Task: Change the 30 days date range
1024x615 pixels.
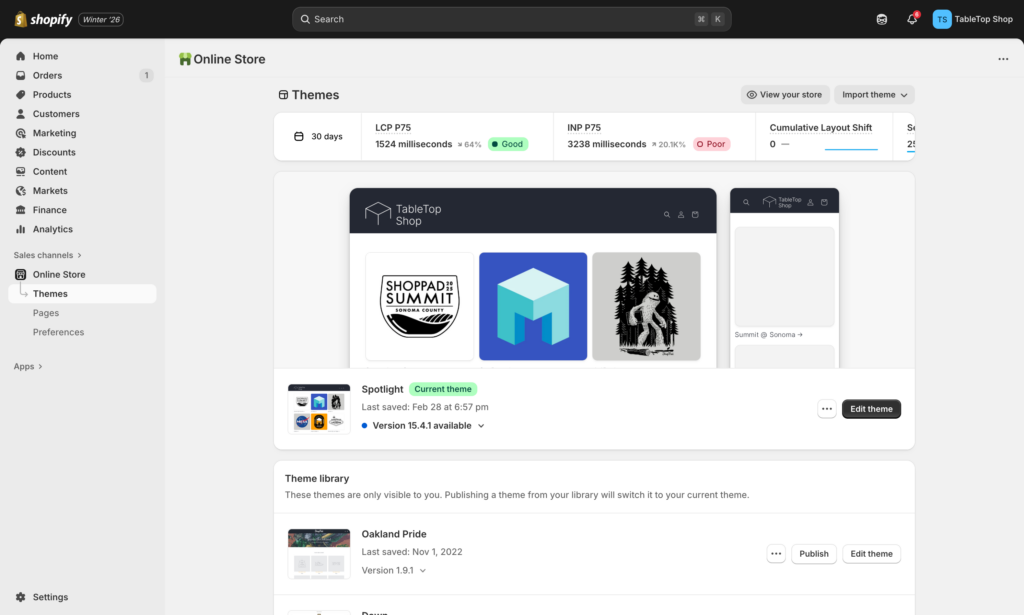Action: click(318, 136)
